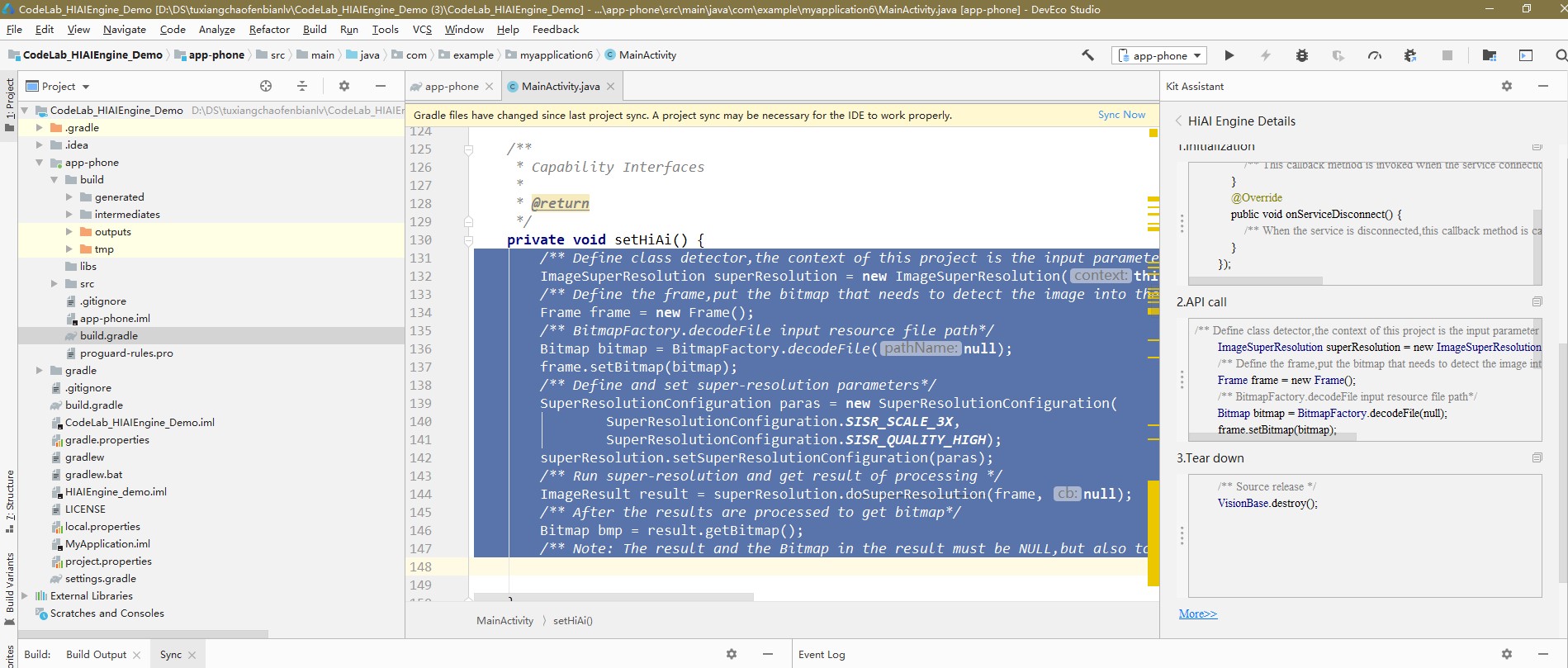The image size is (1568, 668).
Task: Select local.properties file
Action: [102, 527]
